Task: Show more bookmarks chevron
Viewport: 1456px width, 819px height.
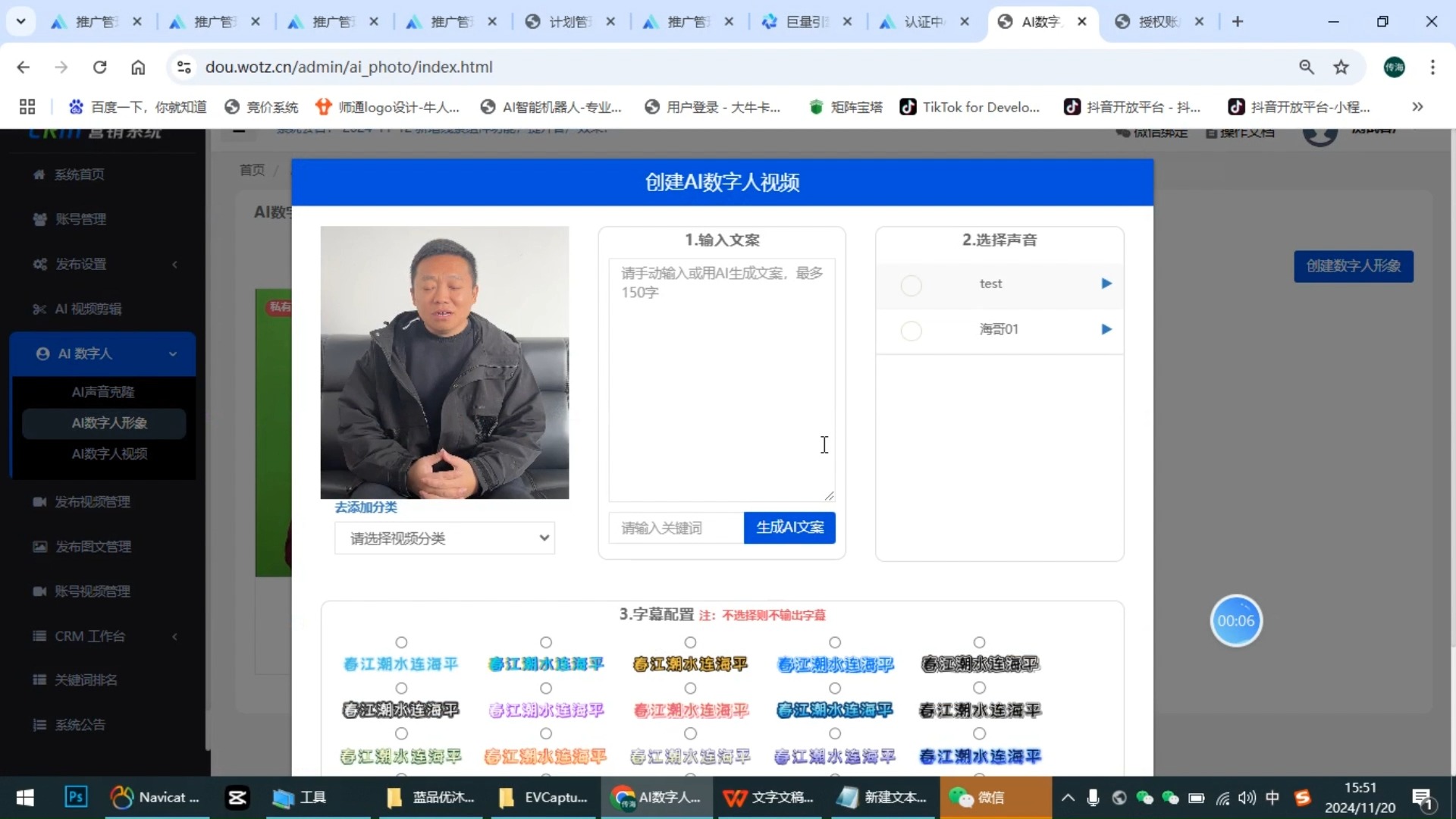Action: click(1417, 107)
